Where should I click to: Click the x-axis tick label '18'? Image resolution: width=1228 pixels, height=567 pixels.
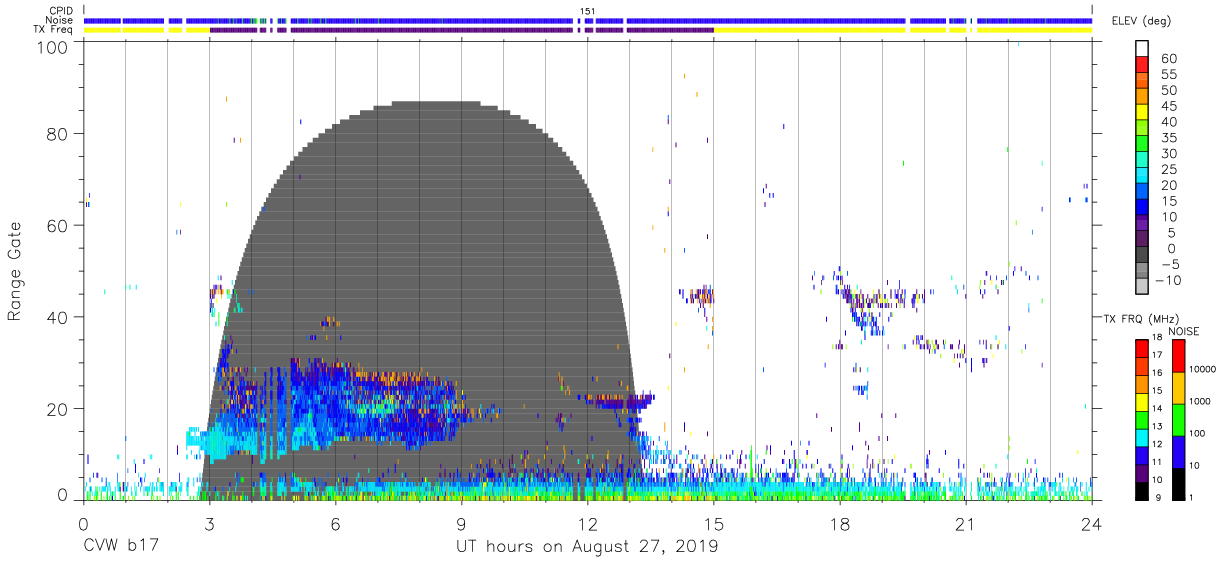(839, 523)
